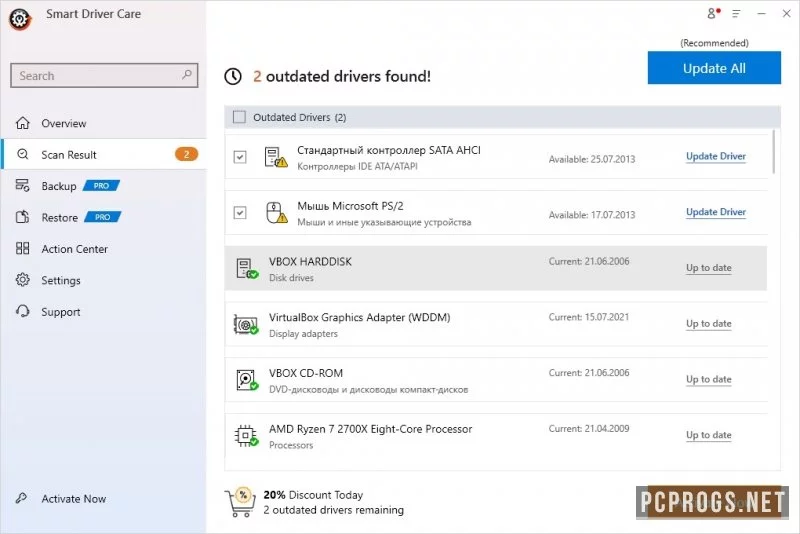Image resolution: width=800 pixels, height=534 pixels.
Task: Open the Support section
Action: 104,312
